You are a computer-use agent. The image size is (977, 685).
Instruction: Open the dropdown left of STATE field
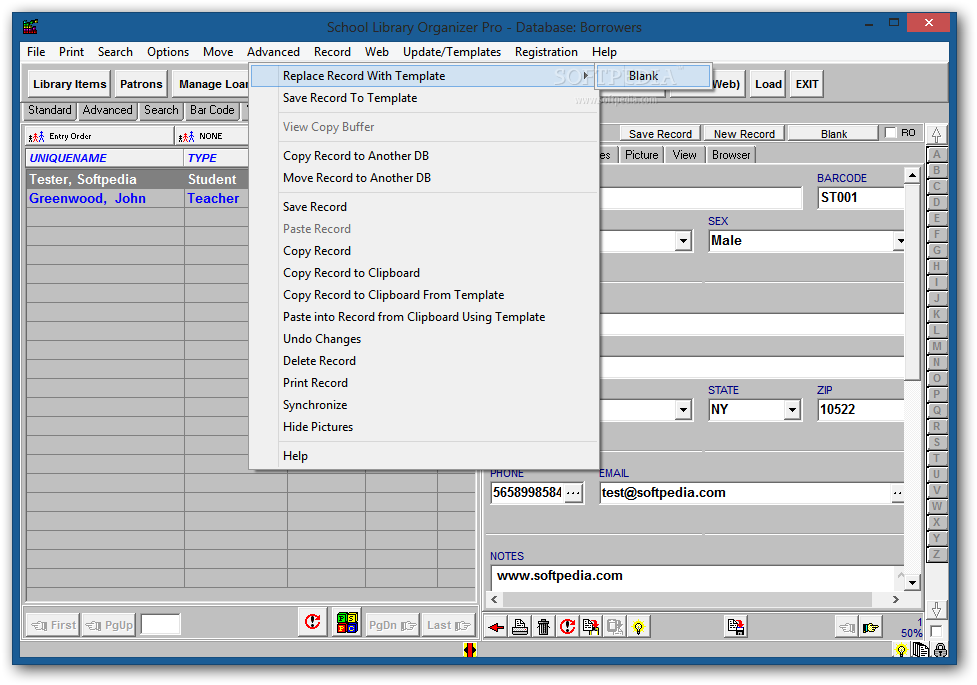684,410
